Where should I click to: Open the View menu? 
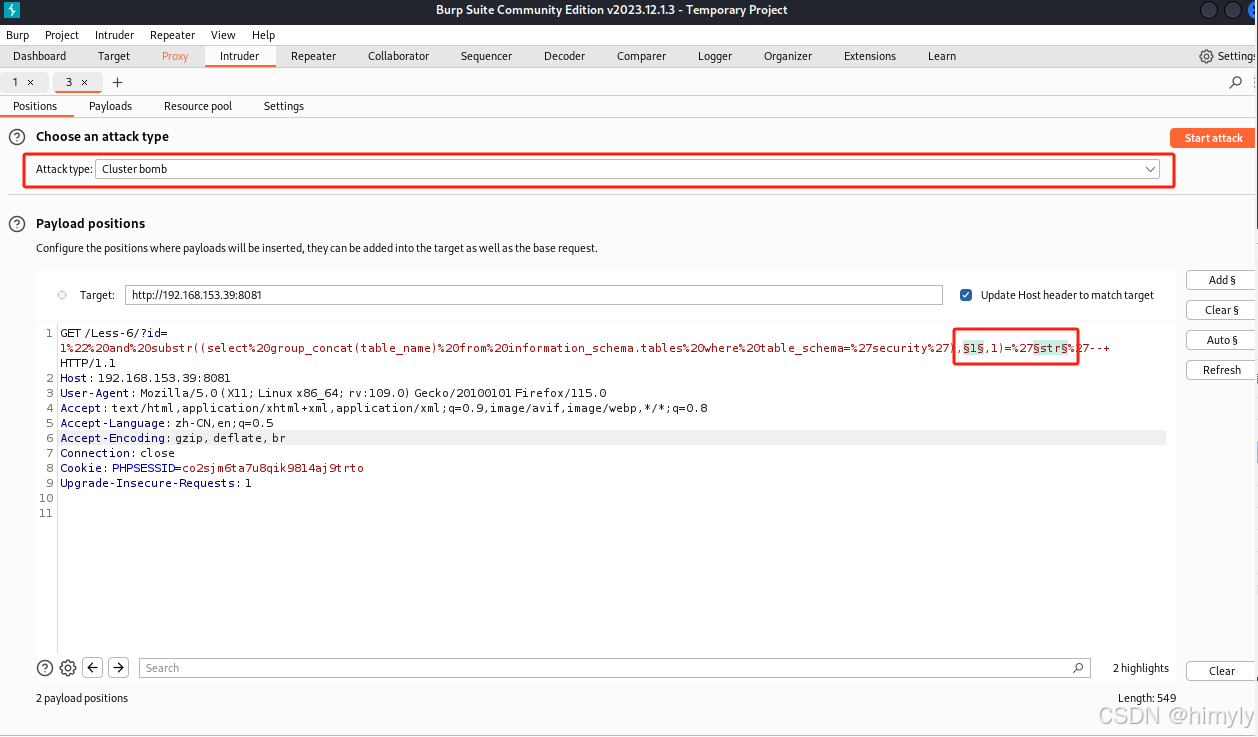tap(224, 35)
